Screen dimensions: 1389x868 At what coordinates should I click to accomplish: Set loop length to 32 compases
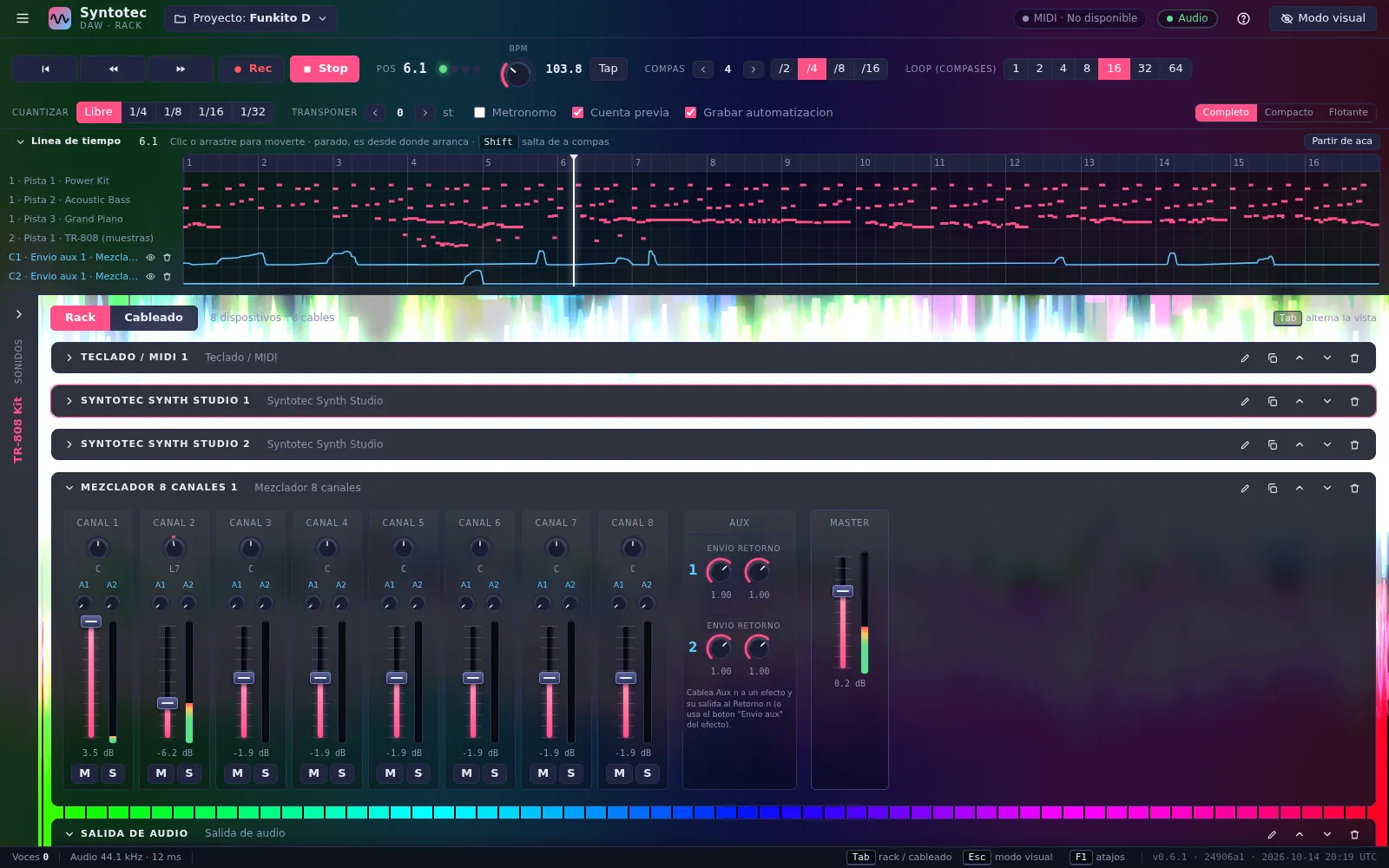1145,69
